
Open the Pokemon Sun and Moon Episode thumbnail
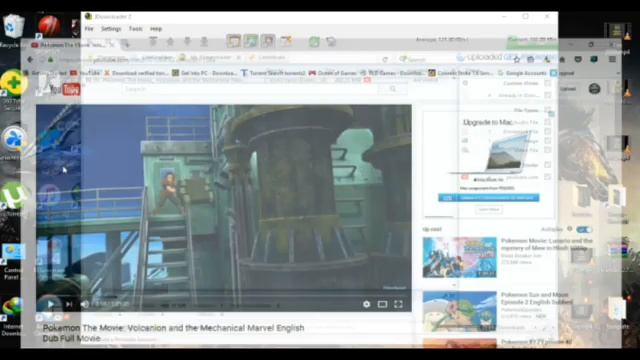click(x=460, y=311)
